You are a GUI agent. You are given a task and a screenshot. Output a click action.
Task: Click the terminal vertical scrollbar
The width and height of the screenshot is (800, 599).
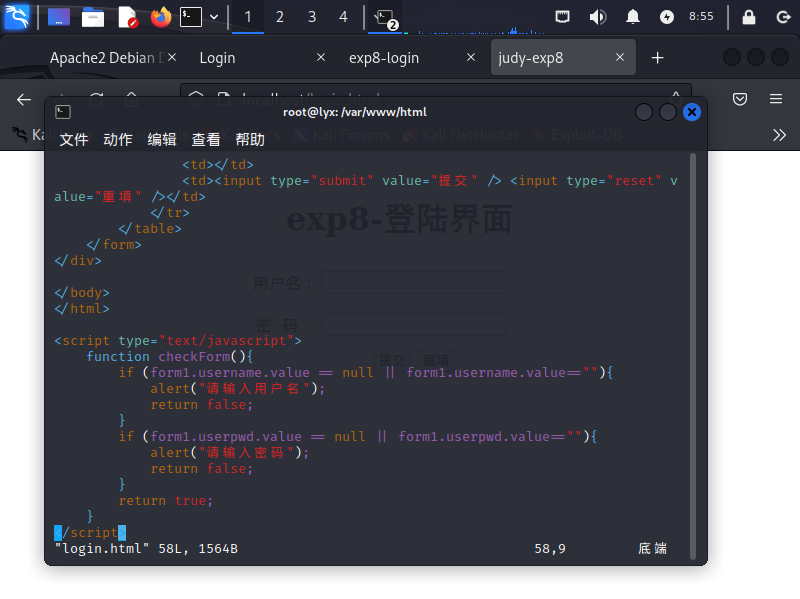(x=693, y=356)
